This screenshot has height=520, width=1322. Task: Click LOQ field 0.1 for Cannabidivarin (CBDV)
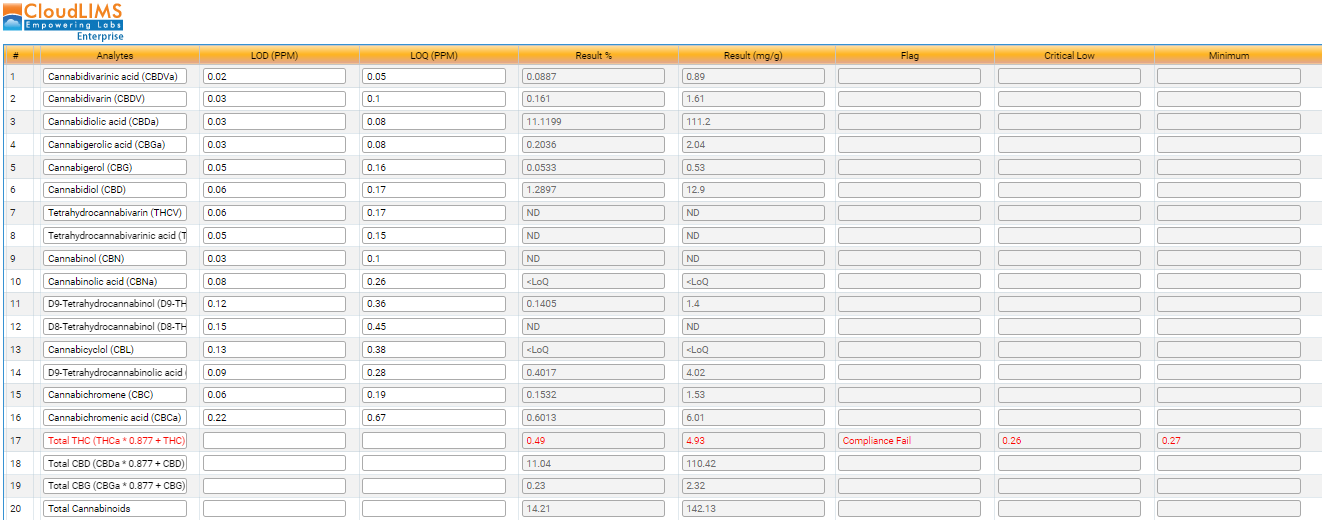(434, 99)
